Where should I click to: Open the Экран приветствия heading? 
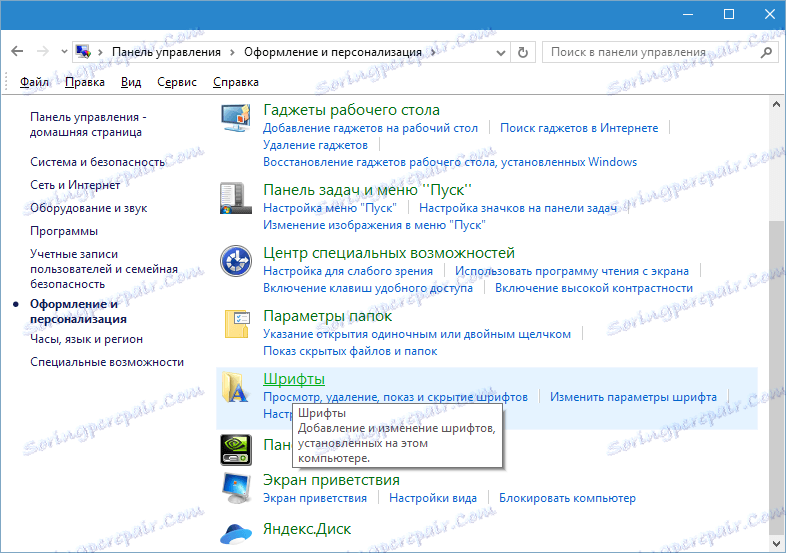coord(331,480)
